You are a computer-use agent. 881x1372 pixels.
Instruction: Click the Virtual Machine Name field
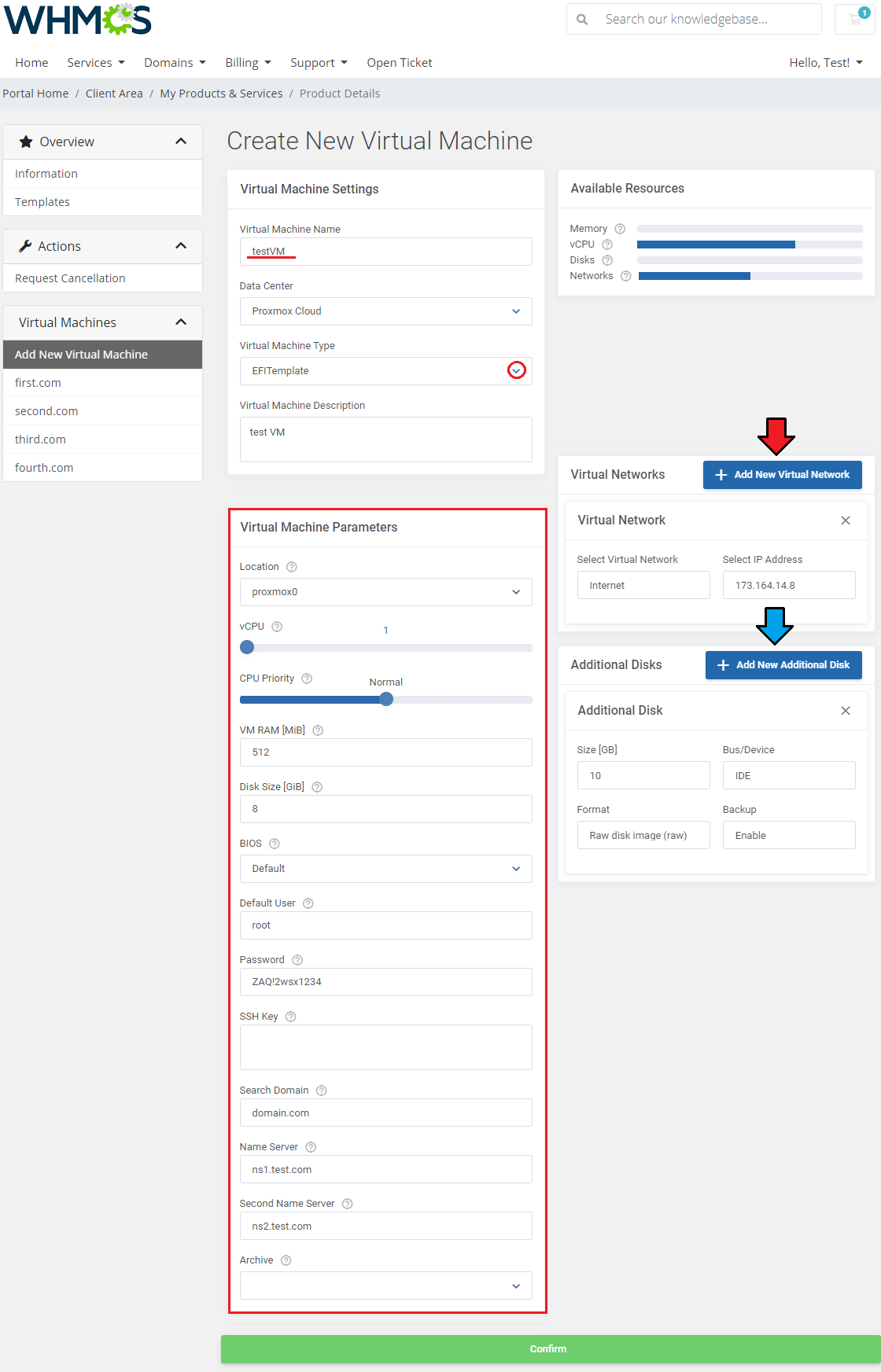385,252
